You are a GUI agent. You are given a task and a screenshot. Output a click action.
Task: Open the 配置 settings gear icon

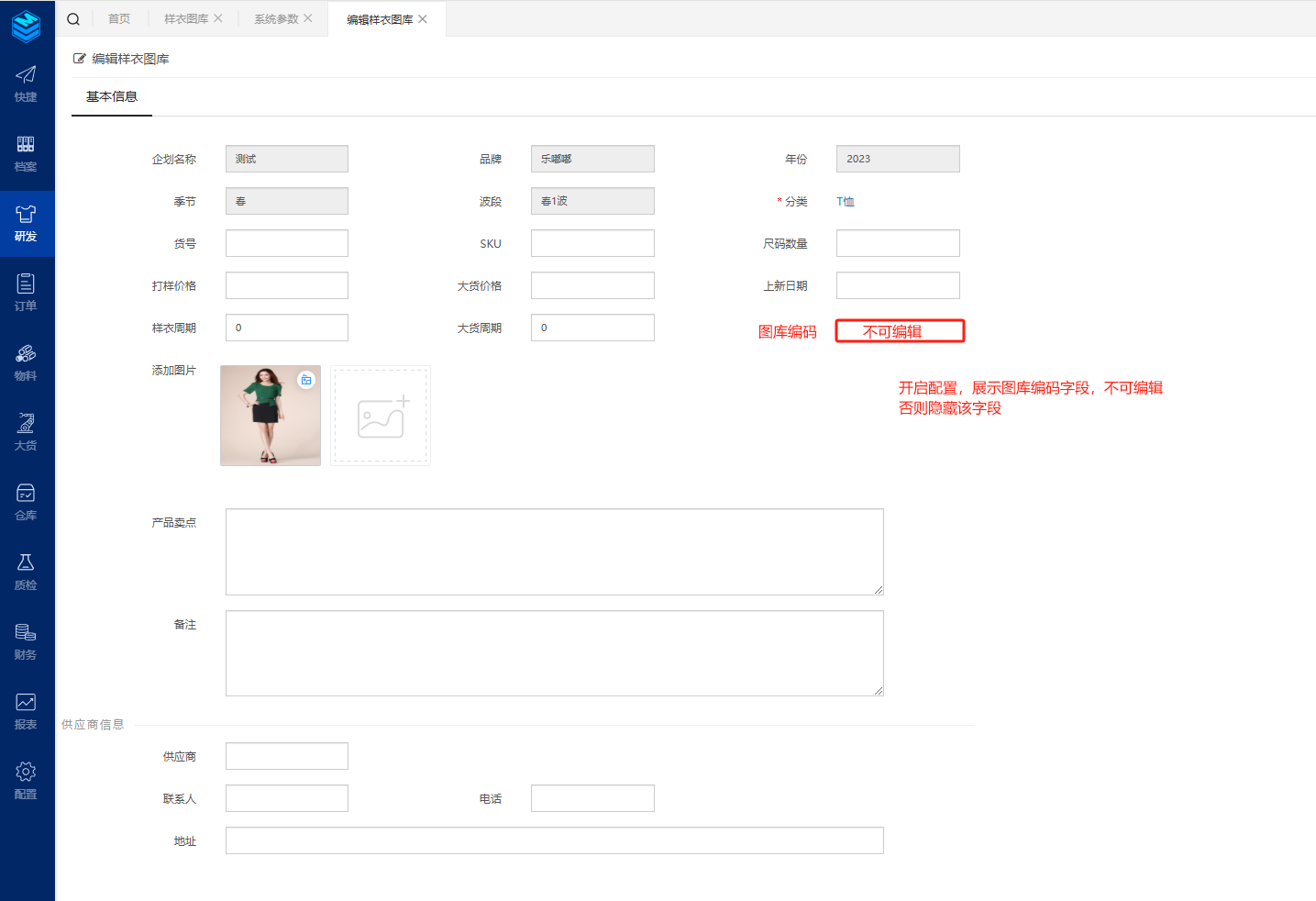(26, 780)
